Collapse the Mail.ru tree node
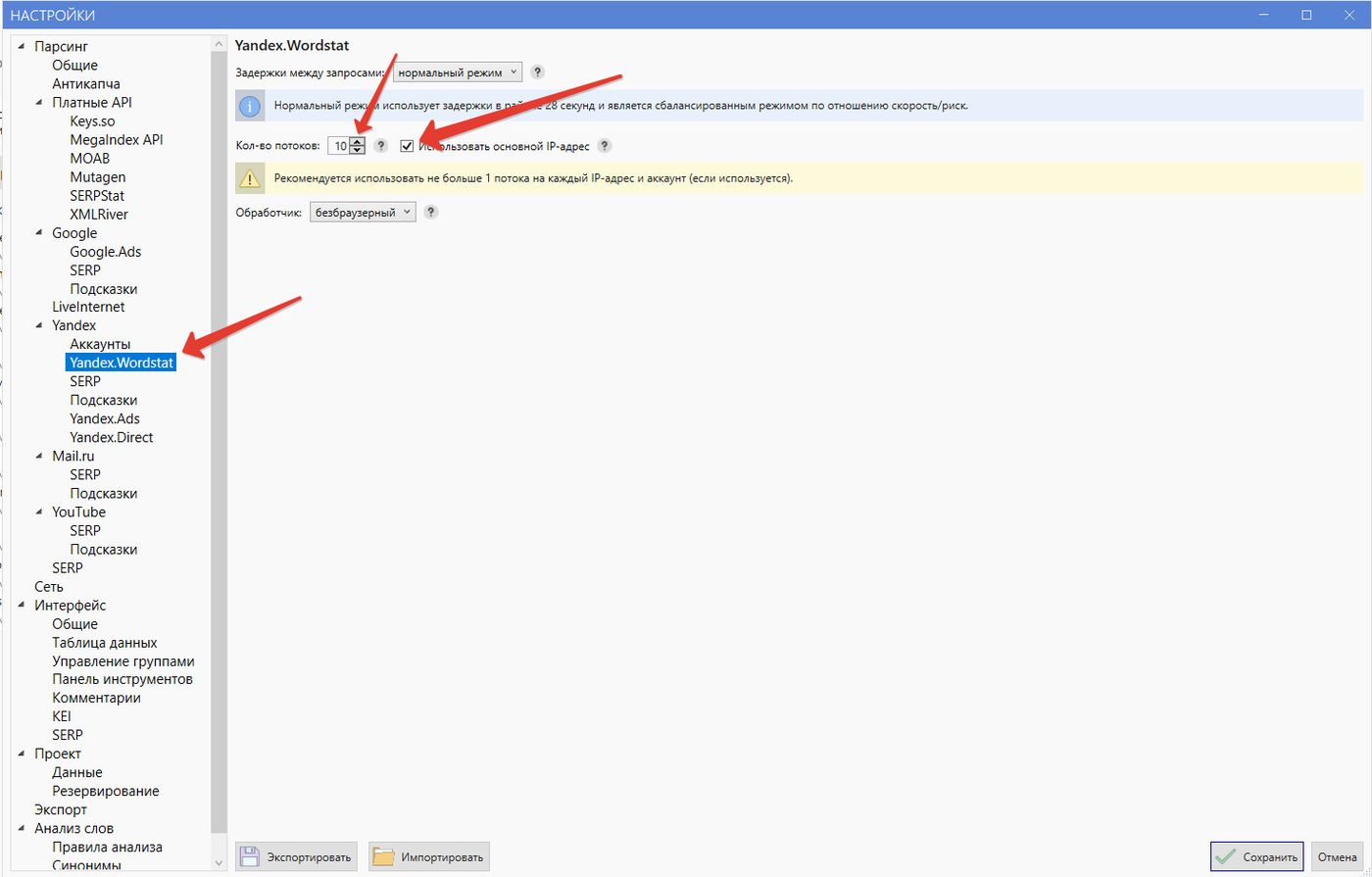This screenshot has width=1372, height=877. coord(40,457)
